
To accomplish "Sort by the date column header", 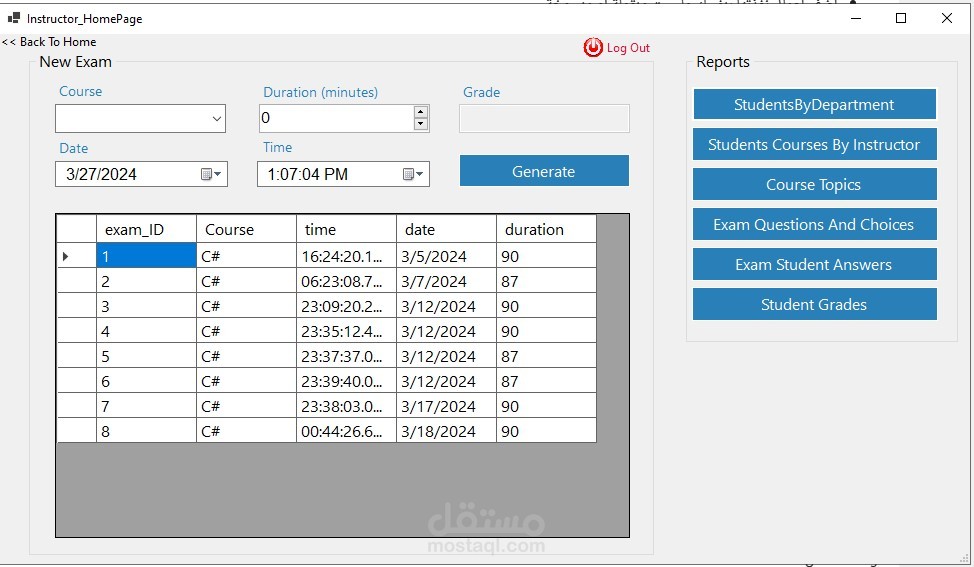I will tap(447, 229).
